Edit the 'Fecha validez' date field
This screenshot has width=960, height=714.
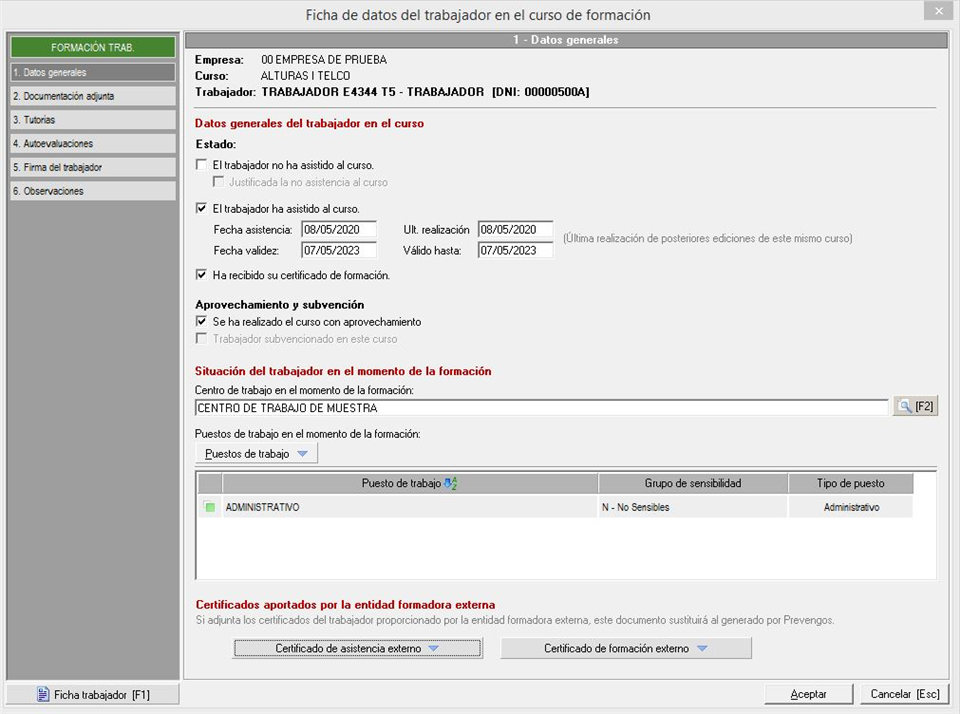[x=339, y=250]
